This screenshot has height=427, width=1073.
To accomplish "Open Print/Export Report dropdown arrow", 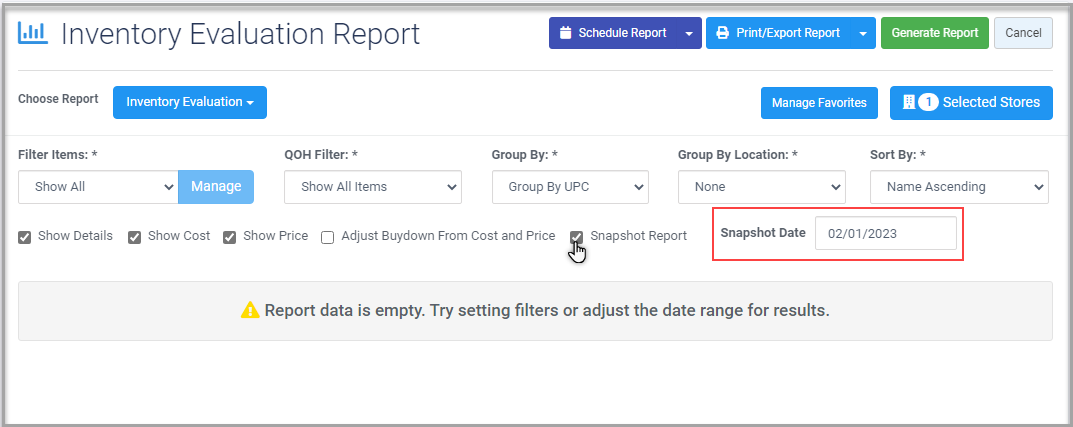I will pyautogui.click(x=863, y=34).
